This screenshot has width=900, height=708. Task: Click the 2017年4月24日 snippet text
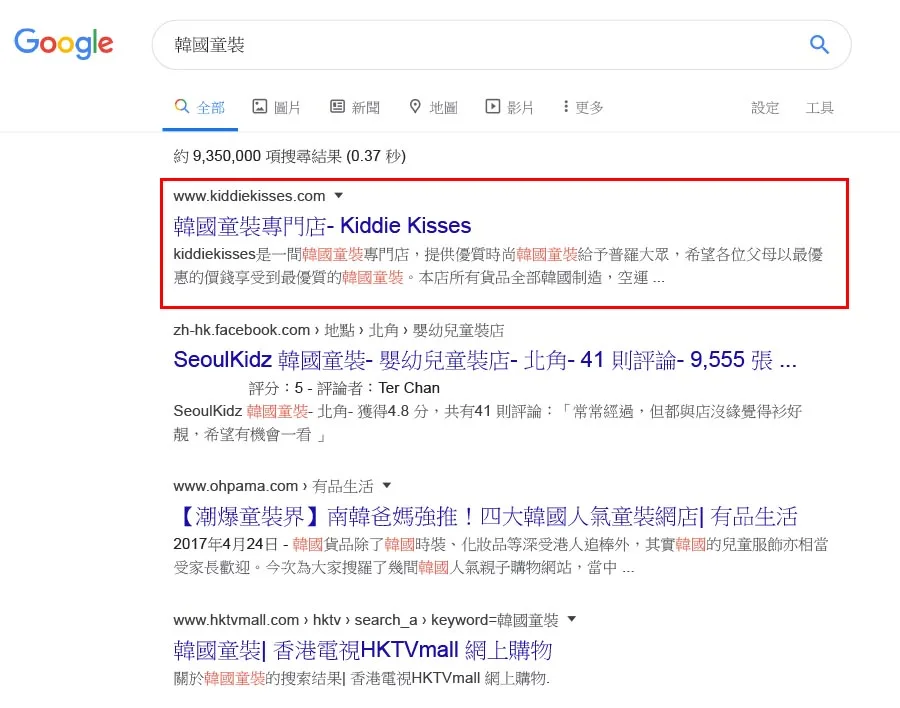pyautogui.click(x=501, y=556)
